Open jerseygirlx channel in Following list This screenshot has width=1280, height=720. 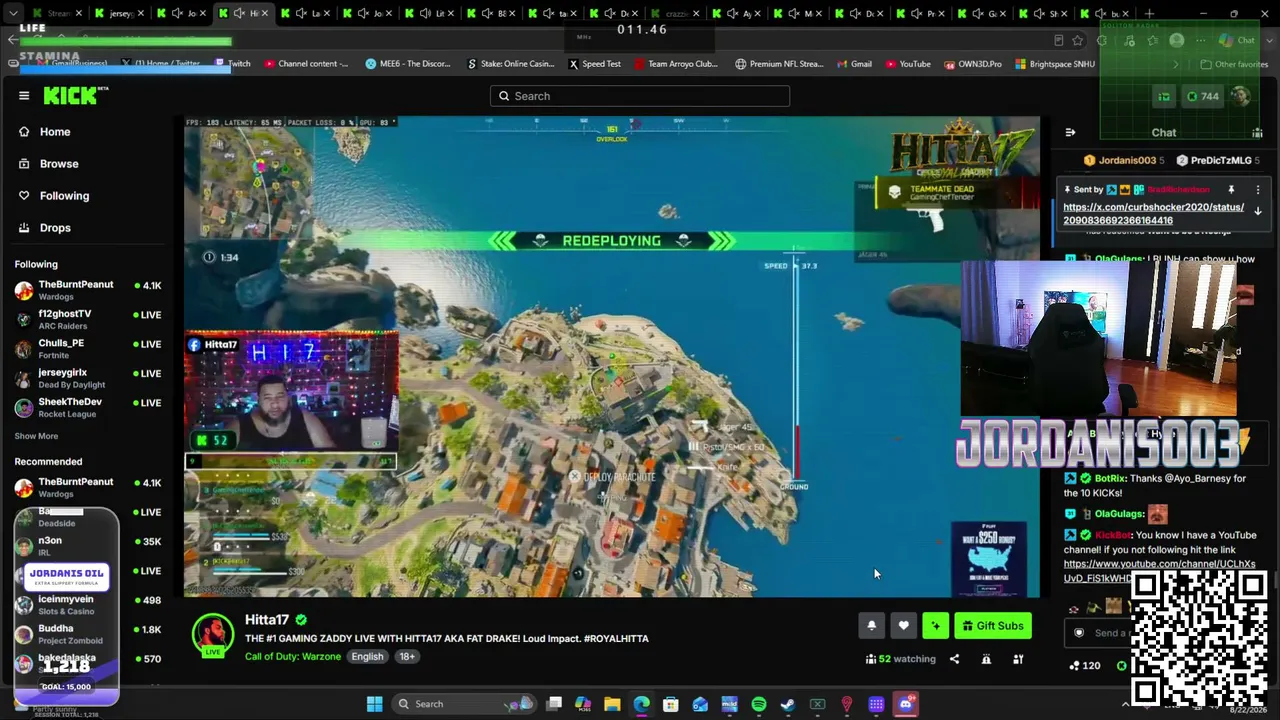pos(88,378)
